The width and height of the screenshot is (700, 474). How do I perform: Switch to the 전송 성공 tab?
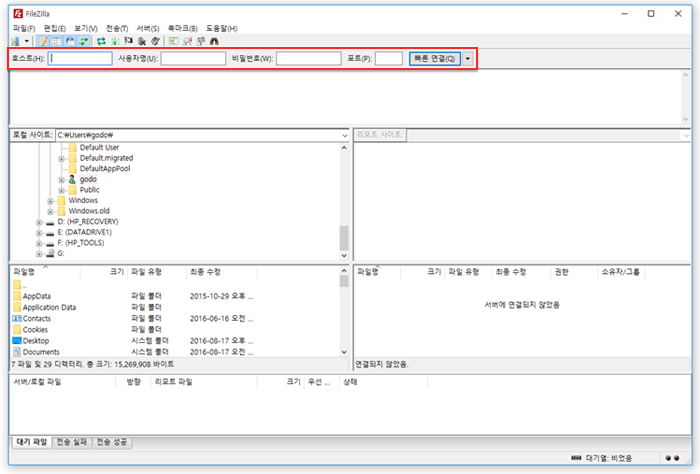coord(112,442)
